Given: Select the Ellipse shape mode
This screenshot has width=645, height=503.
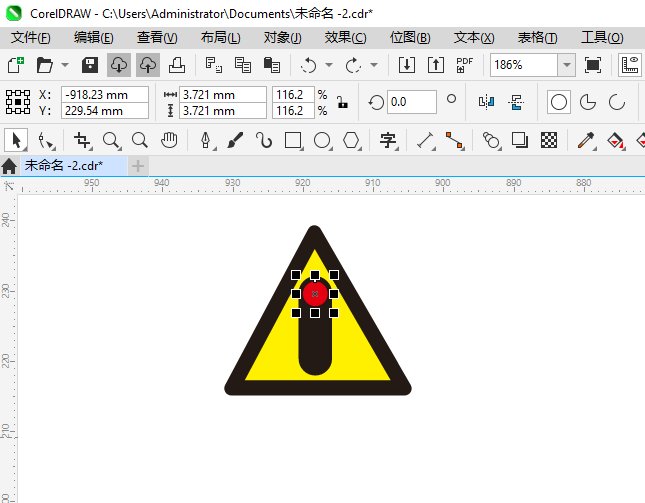Looking at the screenshot, I should (x=559, y=102).
